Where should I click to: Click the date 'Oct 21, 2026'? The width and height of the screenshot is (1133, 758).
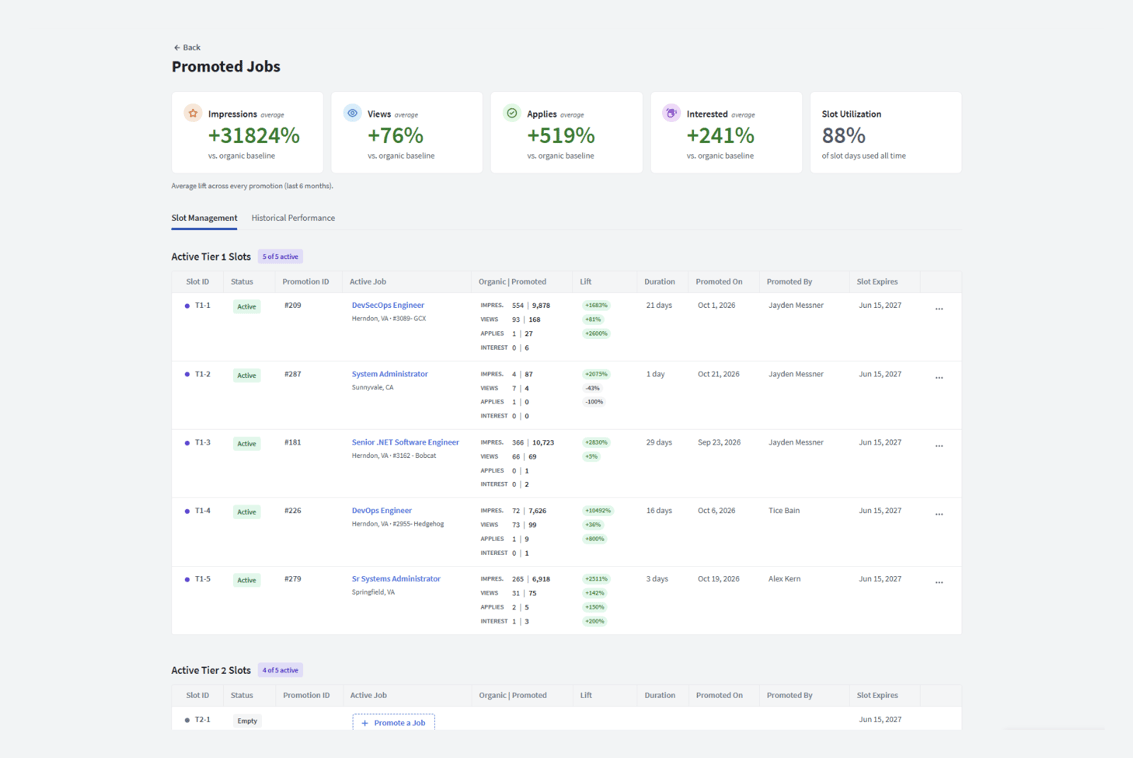click(718, 374)
